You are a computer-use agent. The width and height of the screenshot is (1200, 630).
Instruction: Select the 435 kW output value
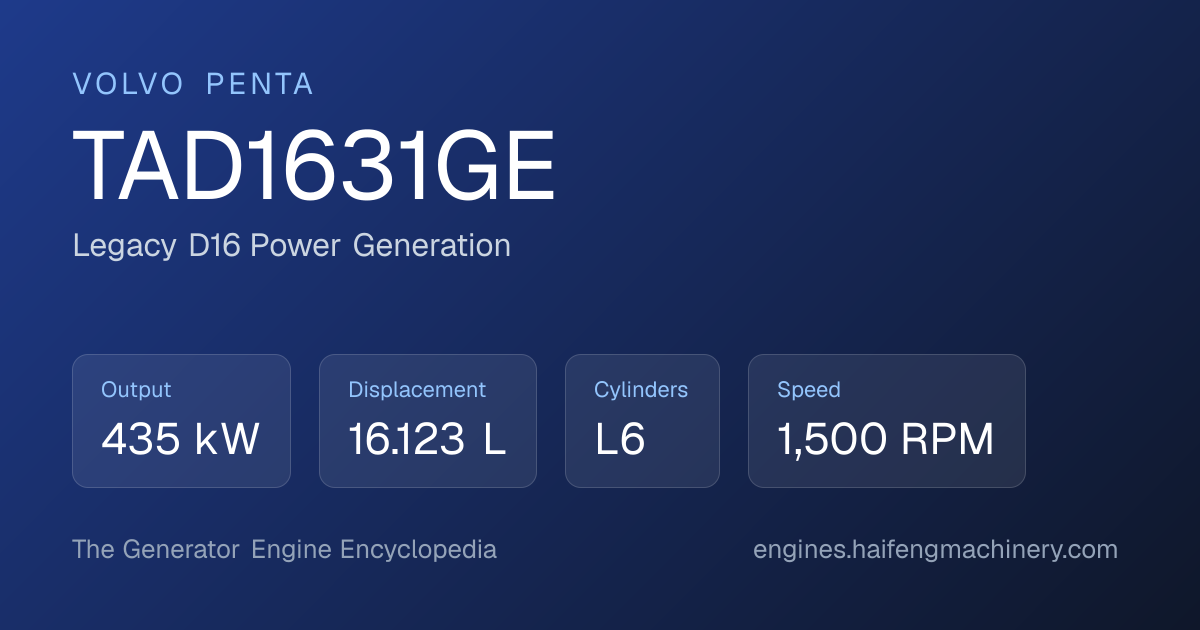pos(180,440)
